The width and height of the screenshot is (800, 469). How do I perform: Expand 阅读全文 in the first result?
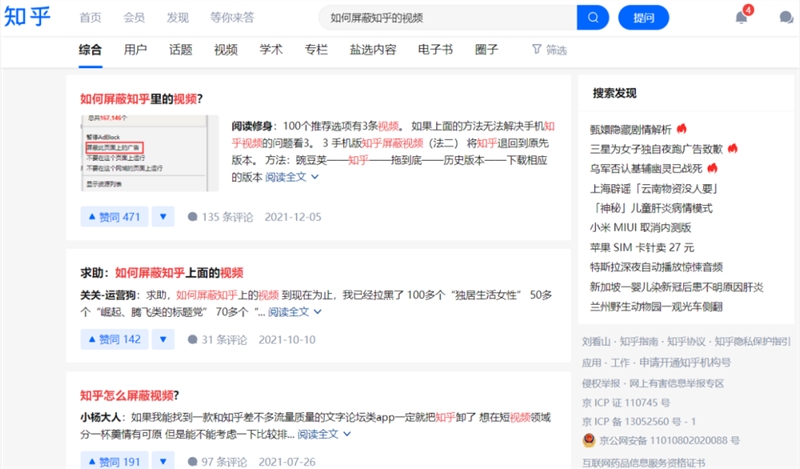pos(292,177)
